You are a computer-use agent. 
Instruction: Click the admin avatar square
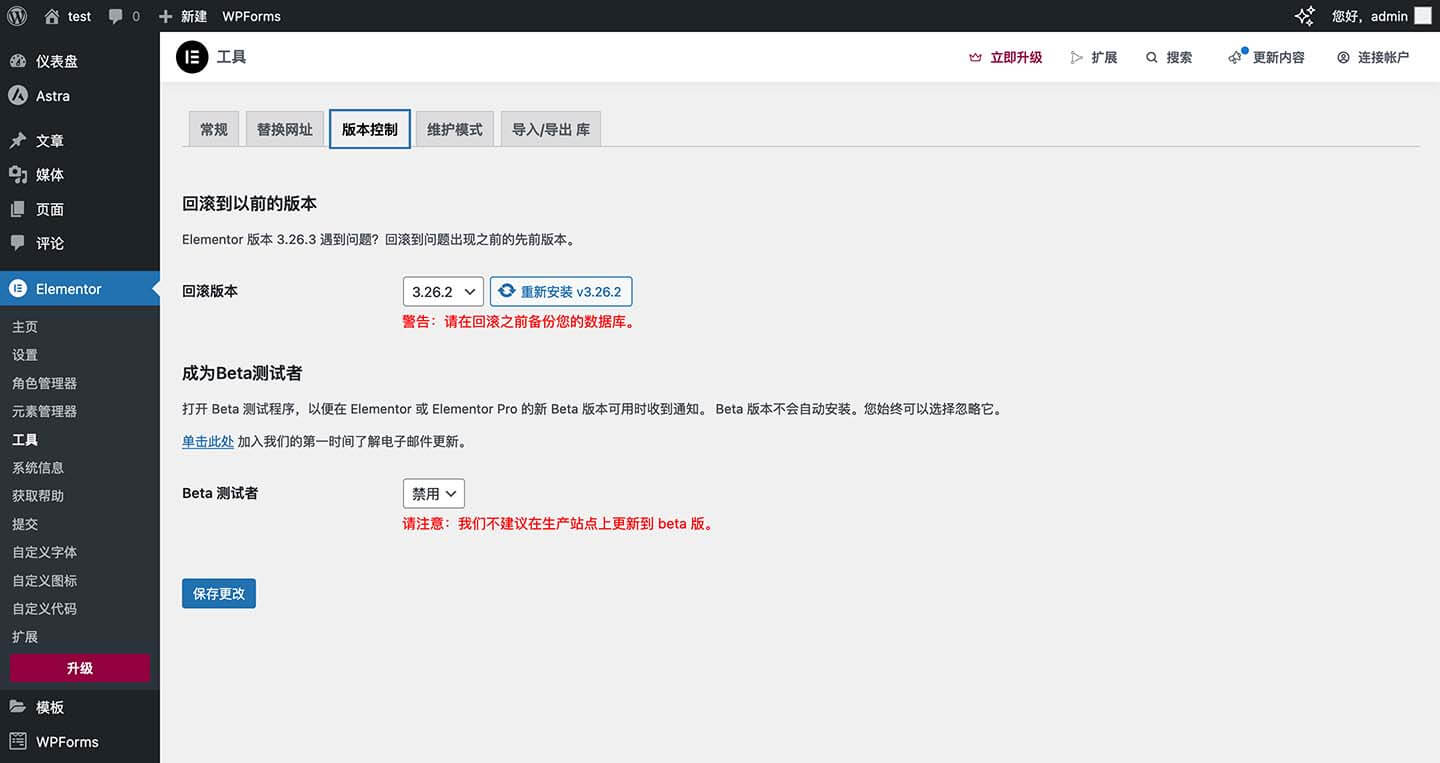pyautogui.click(x=1422, y=16)
